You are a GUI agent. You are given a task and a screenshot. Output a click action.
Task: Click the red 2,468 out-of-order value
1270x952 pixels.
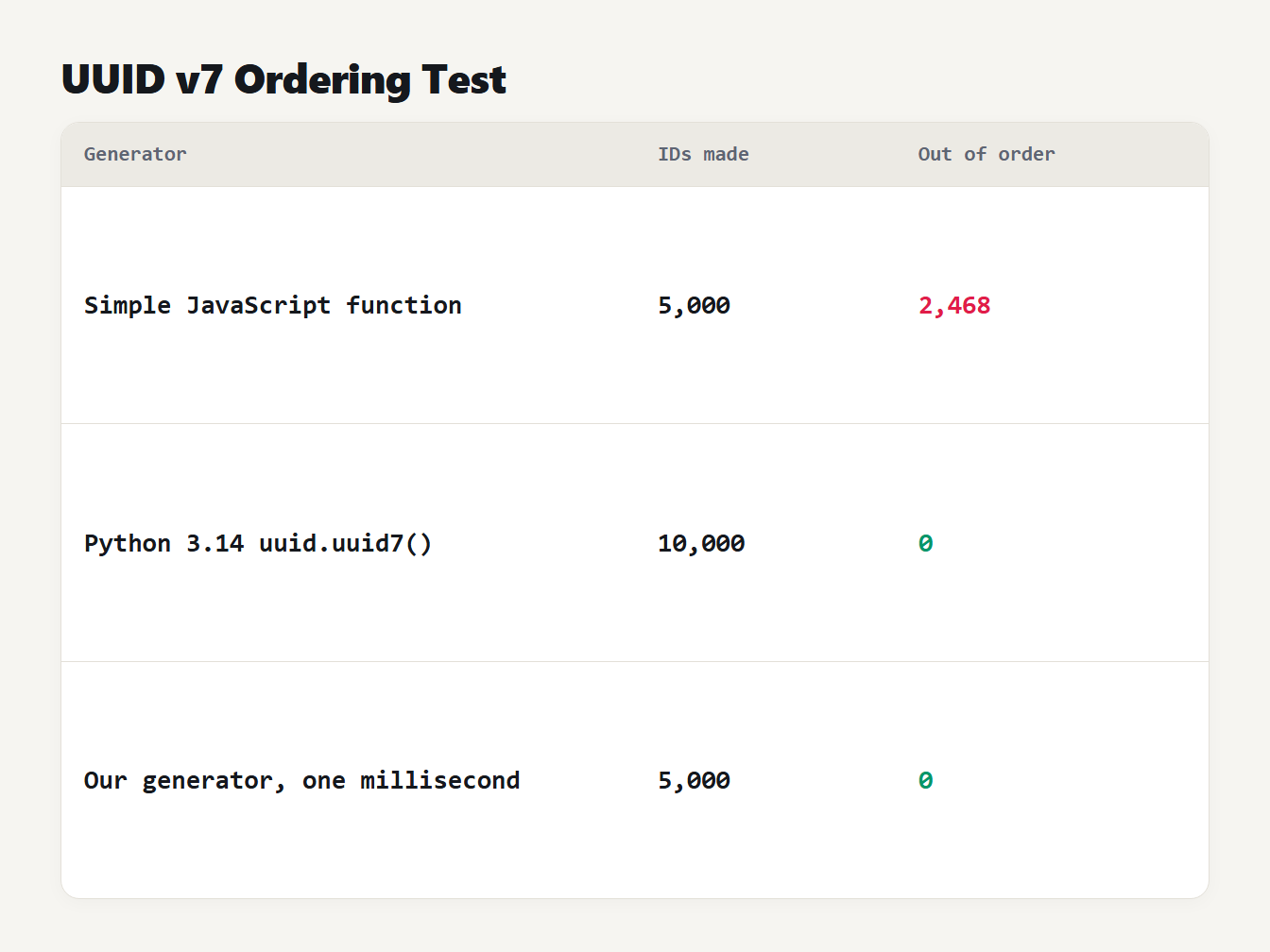954,305
